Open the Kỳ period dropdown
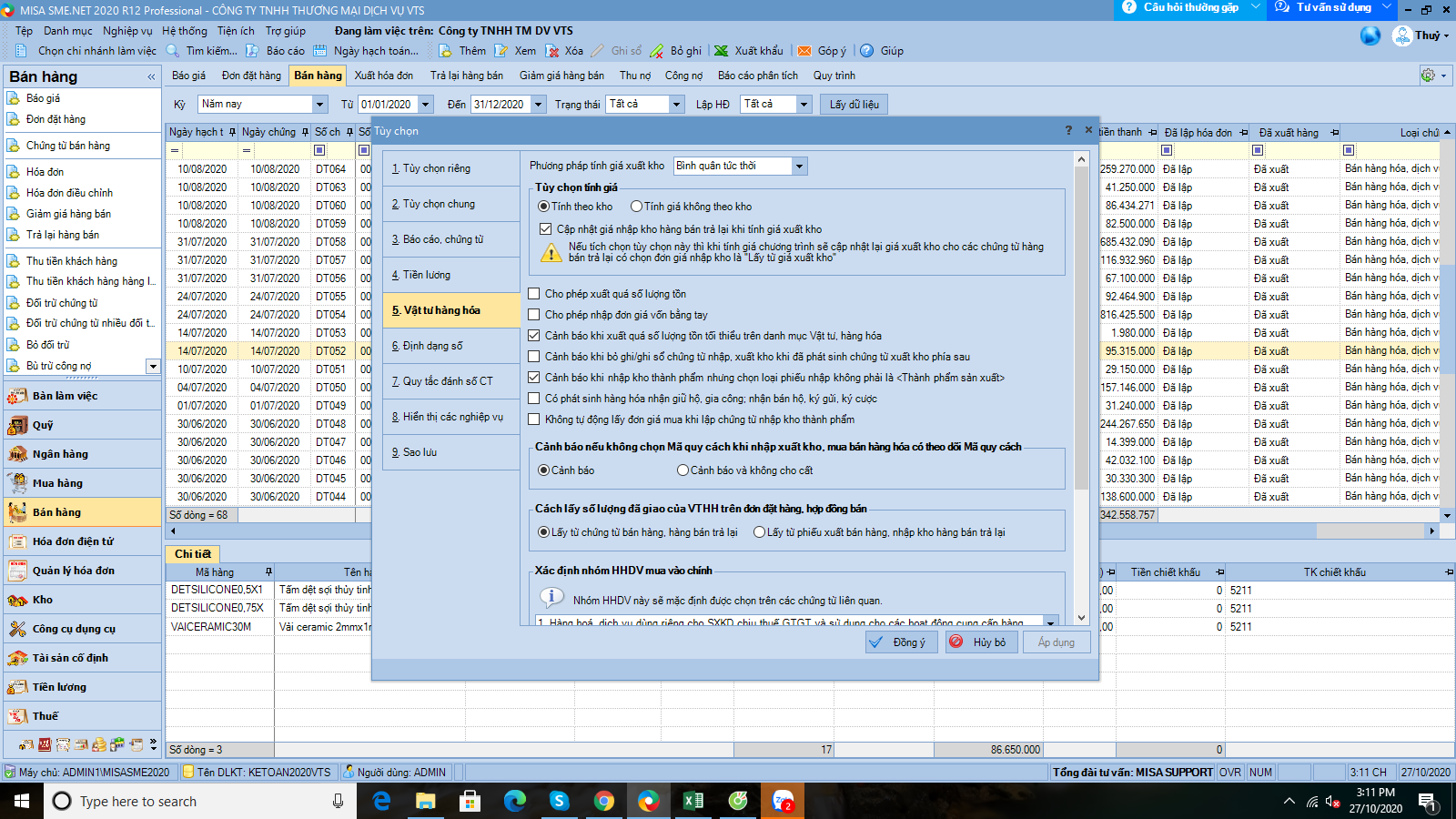Screen dimensions: 1456x819 [319, 105]
